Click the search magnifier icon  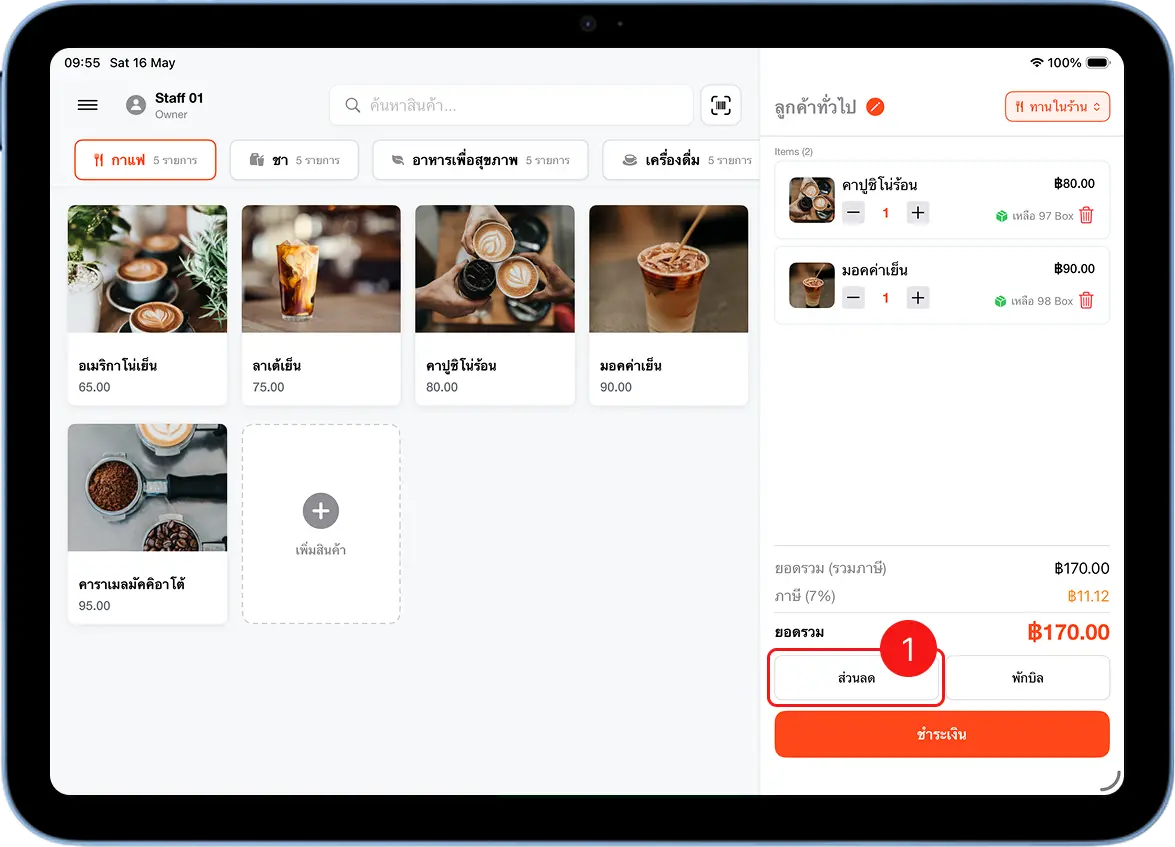coord(352,105)
